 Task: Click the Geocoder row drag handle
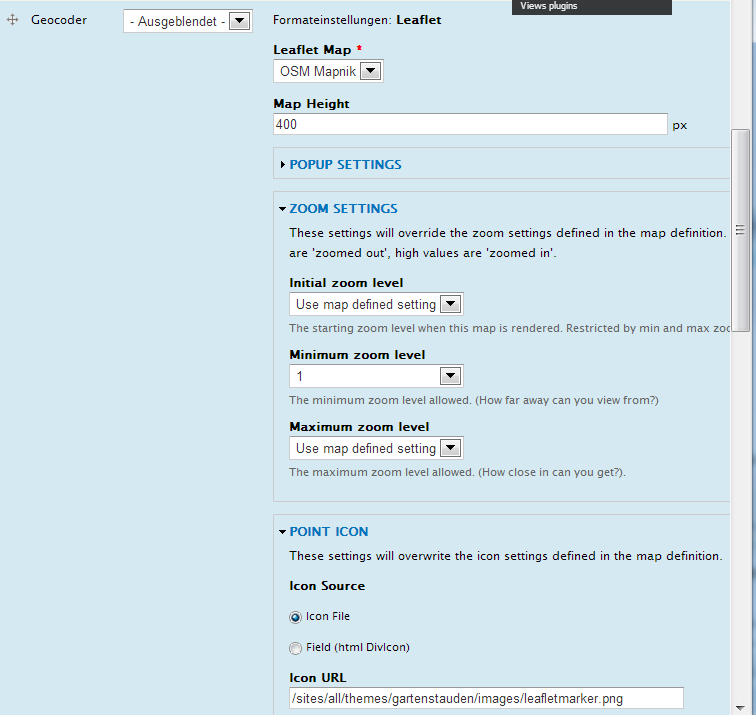13,20
